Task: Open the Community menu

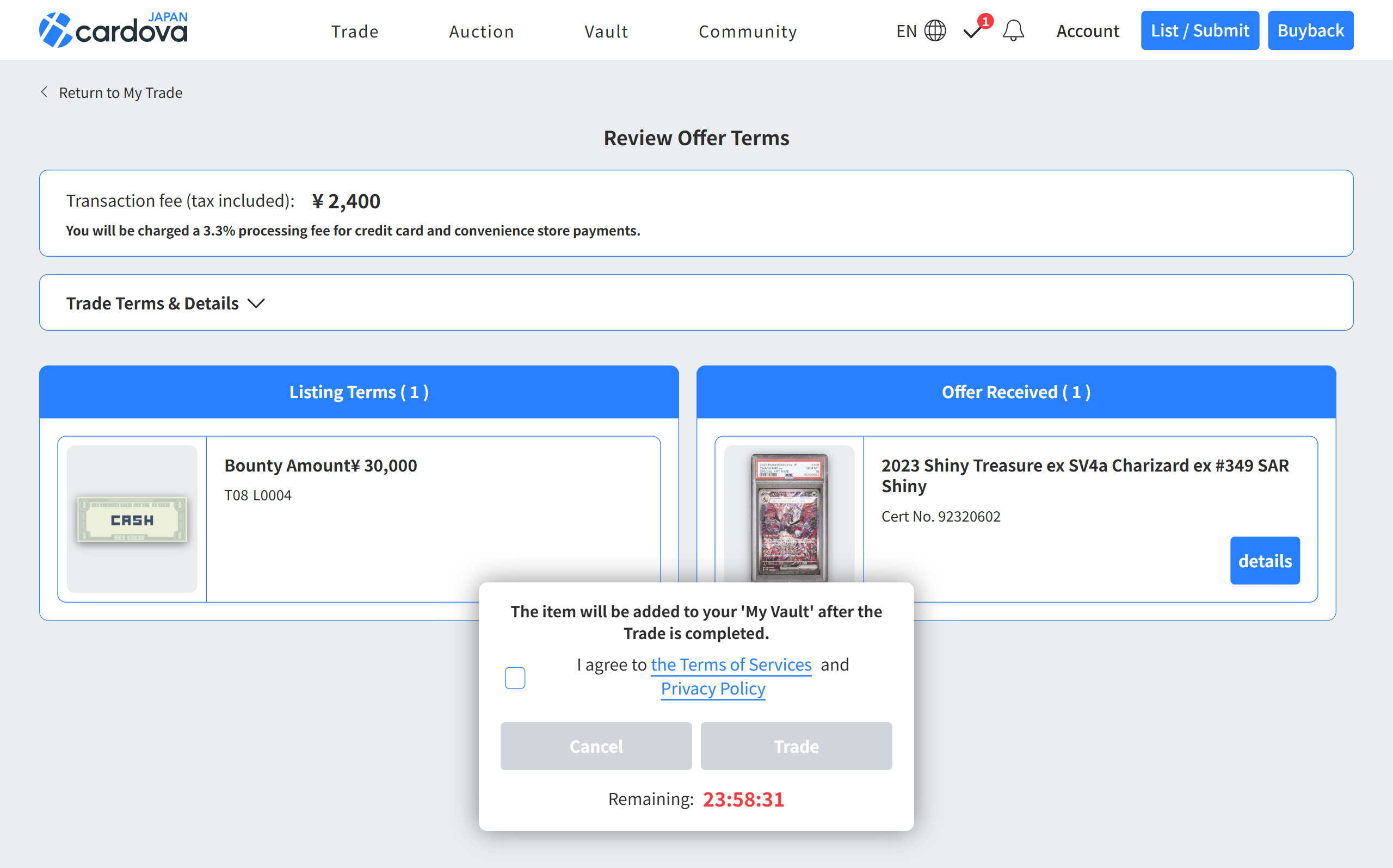Action: [748, 32]
